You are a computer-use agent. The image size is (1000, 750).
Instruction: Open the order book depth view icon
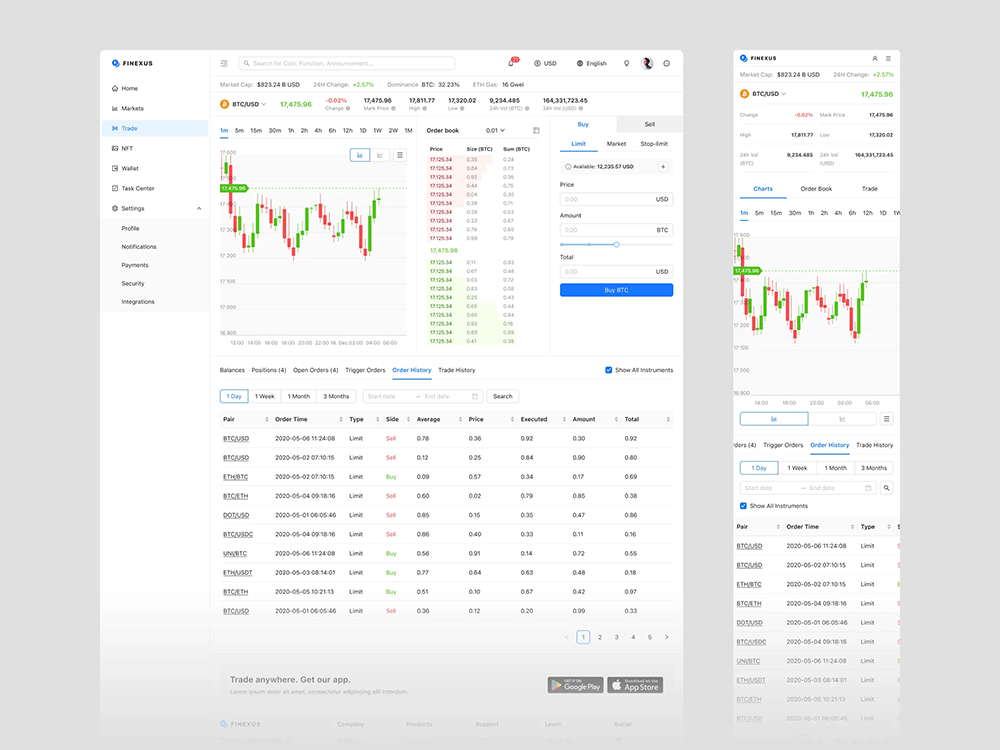point(537,130)
